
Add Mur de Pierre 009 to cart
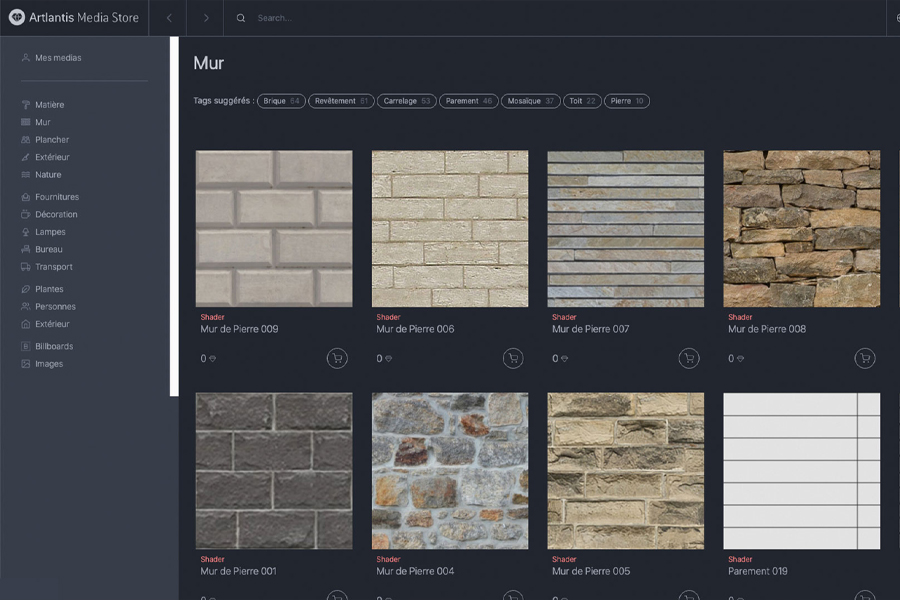coord(337,358)
